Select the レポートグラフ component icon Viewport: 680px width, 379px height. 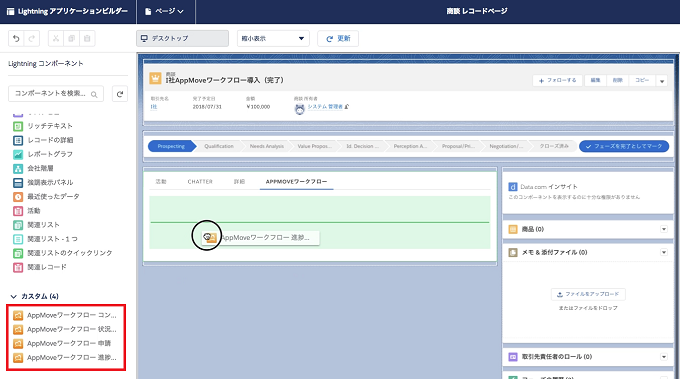coord(18,154)
